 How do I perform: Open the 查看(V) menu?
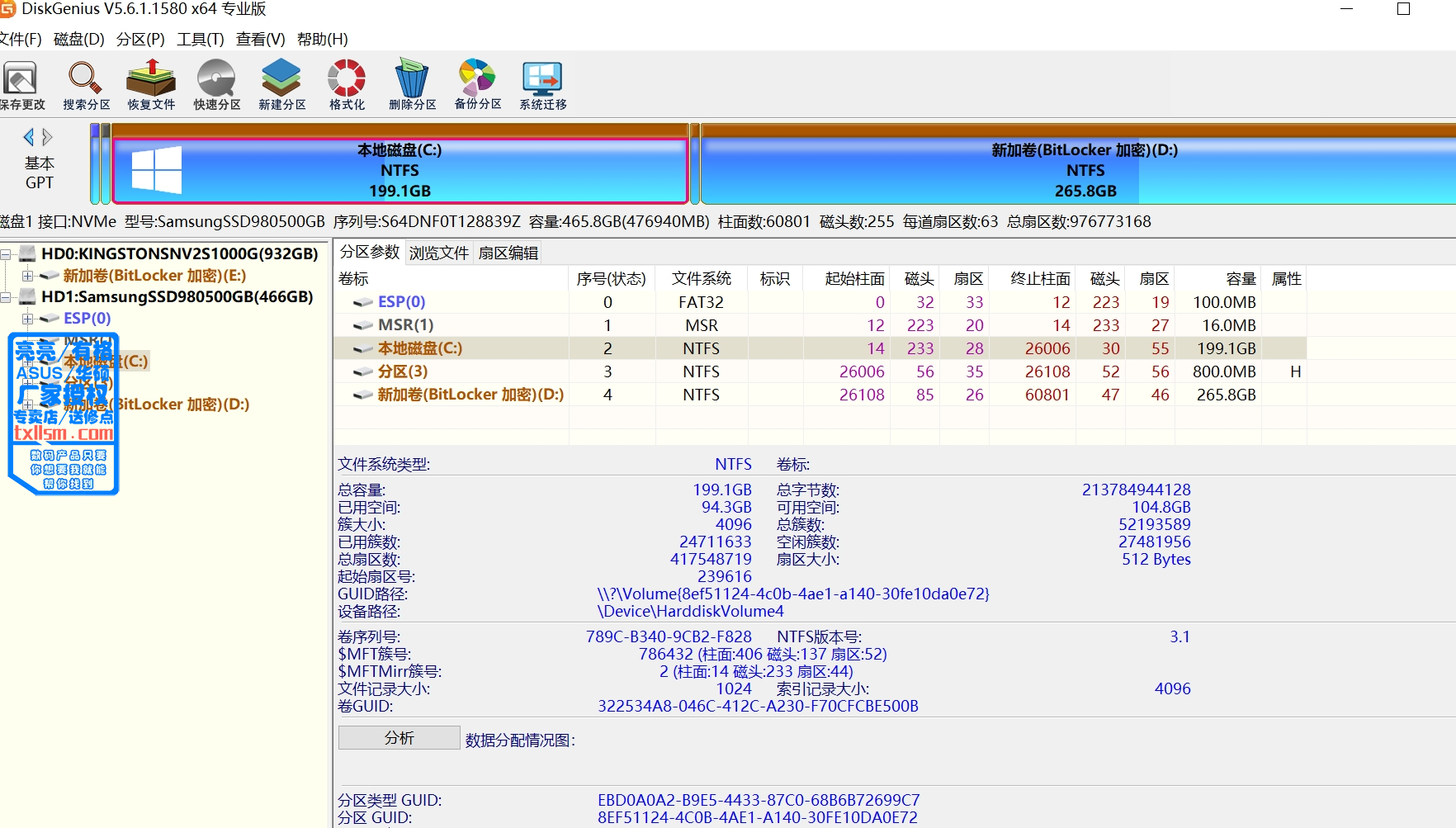tap(261, 39)
